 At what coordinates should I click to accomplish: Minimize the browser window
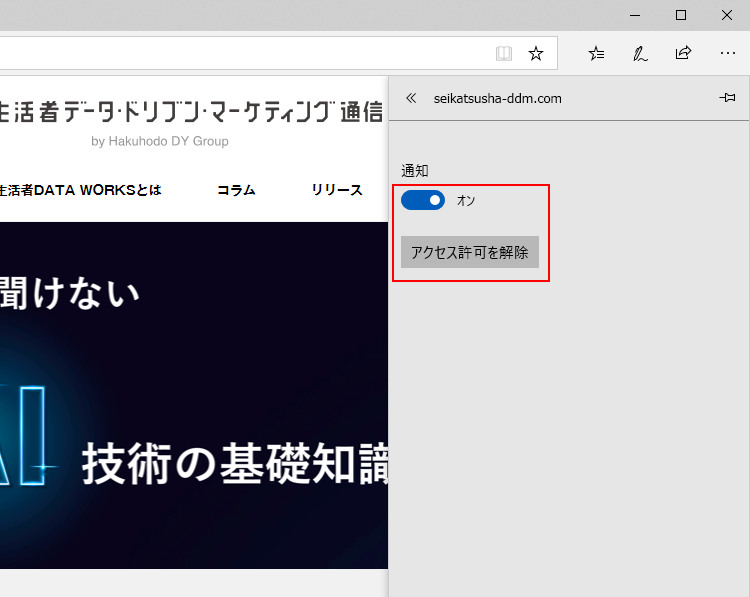coord(635,15)
